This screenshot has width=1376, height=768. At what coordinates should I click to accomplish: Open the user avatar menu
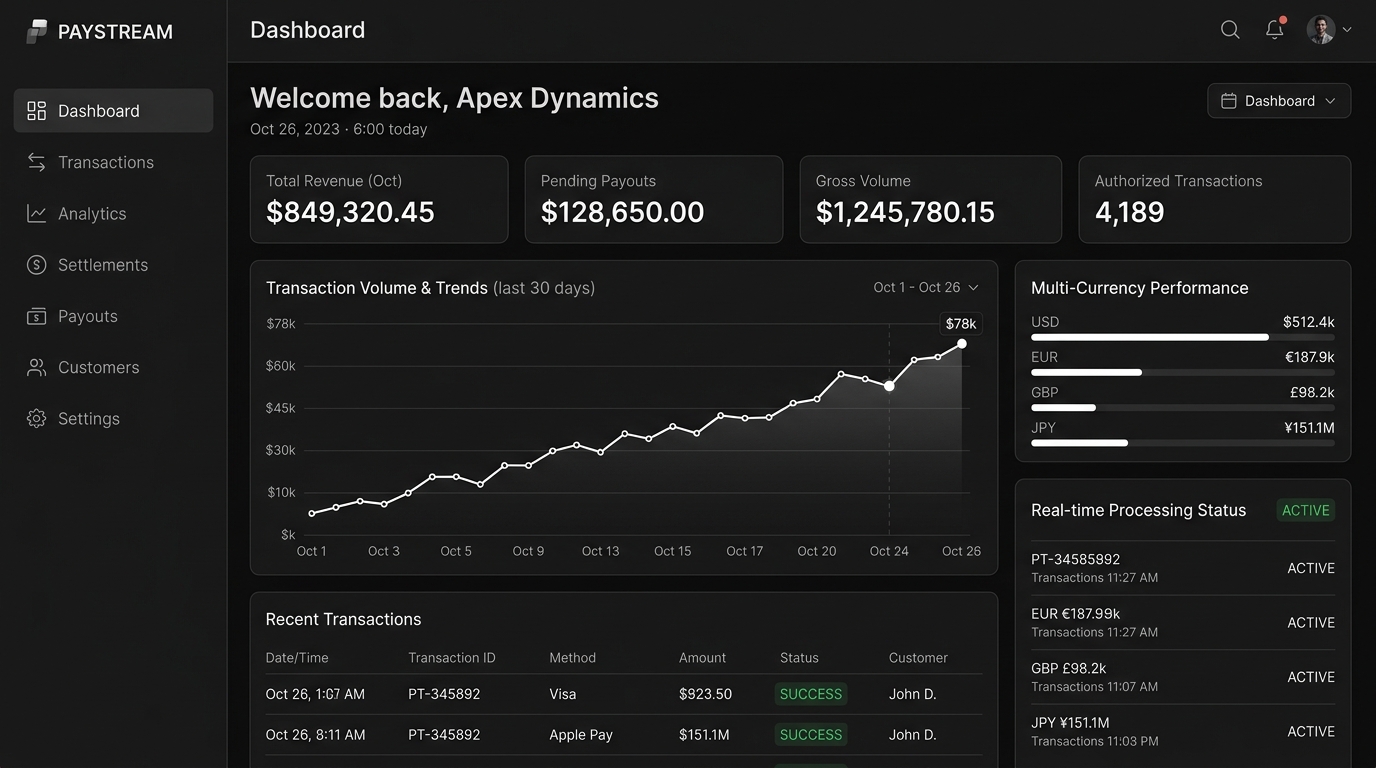coord(1329,30)
